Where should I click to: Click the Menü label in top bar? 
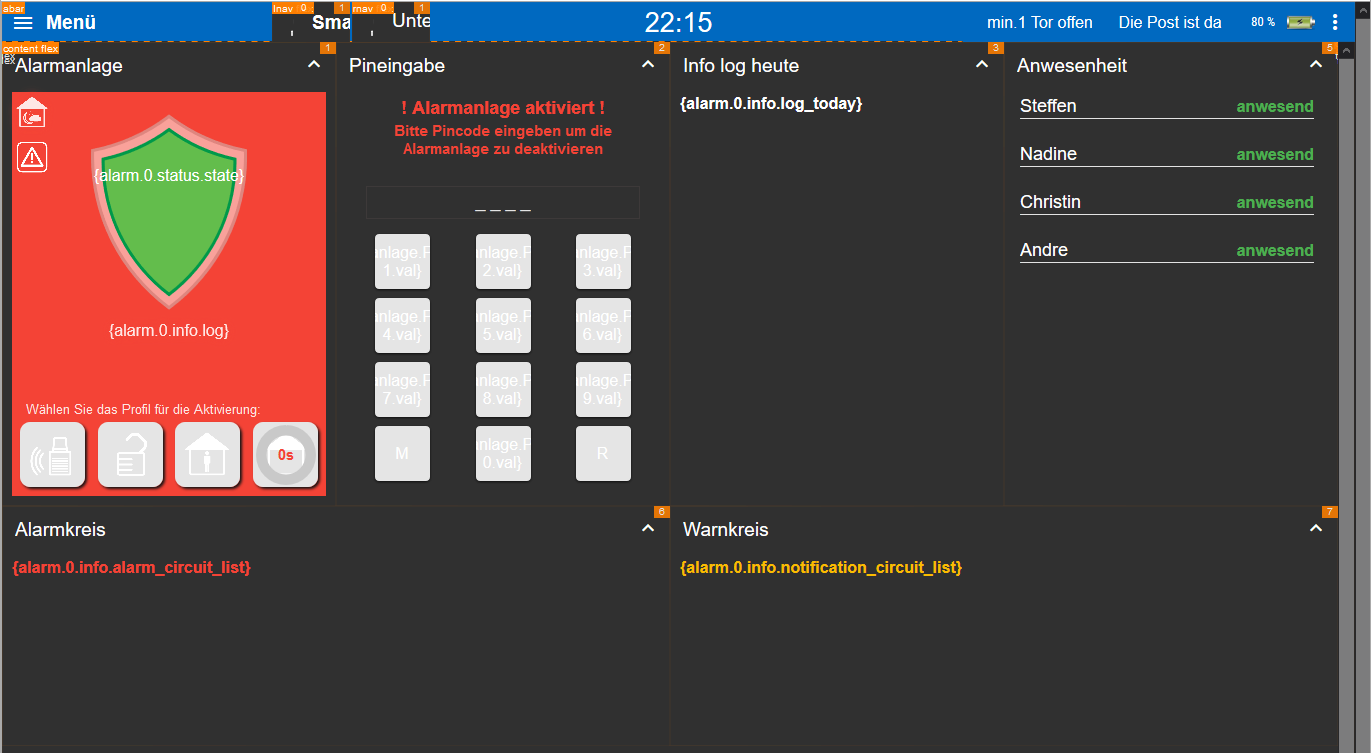pyautogui.click(x=71, y=22)
